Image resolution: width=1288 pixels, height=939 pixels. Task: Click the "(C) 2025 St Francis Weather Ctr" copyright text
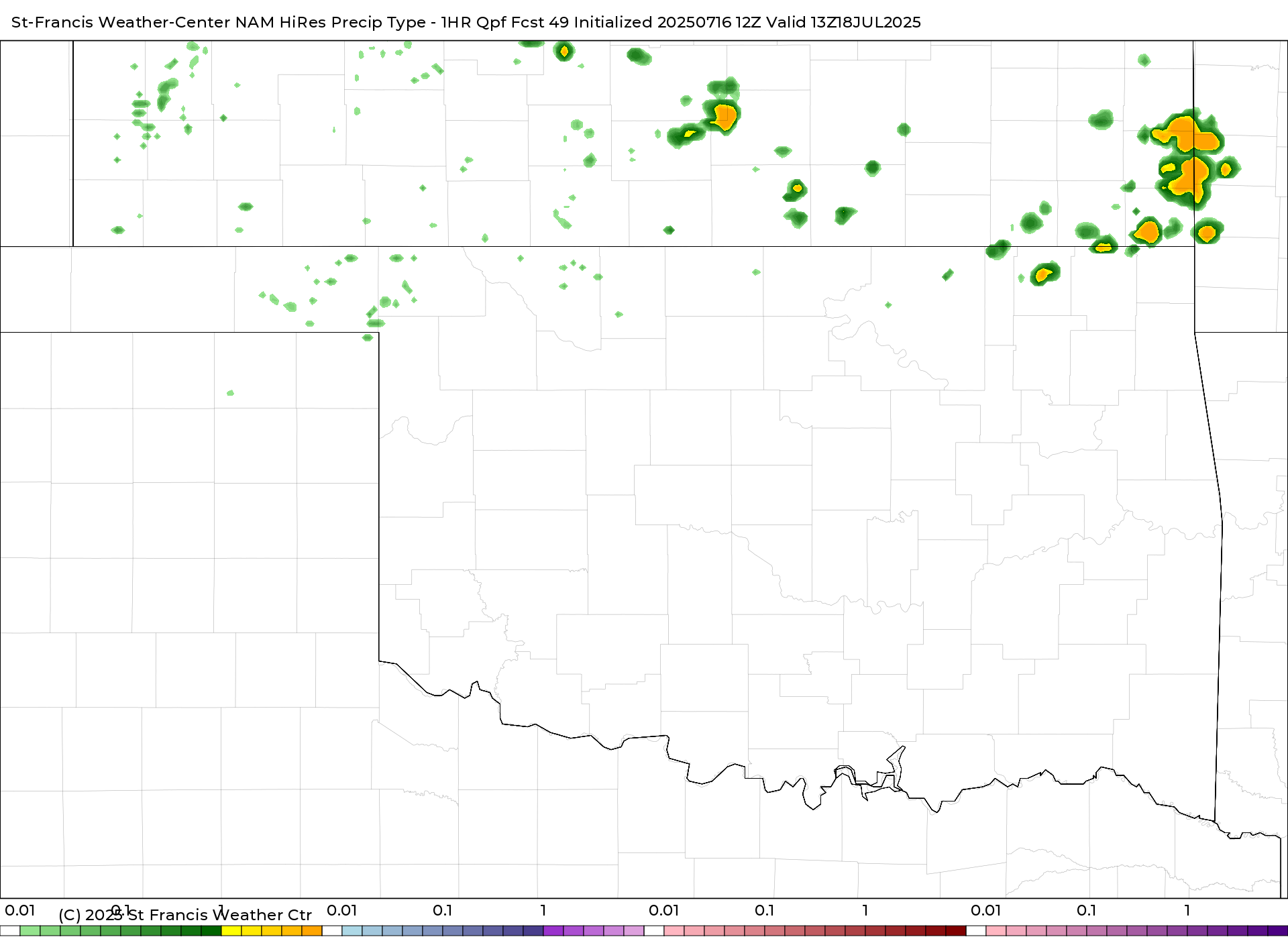pos(185,915)
